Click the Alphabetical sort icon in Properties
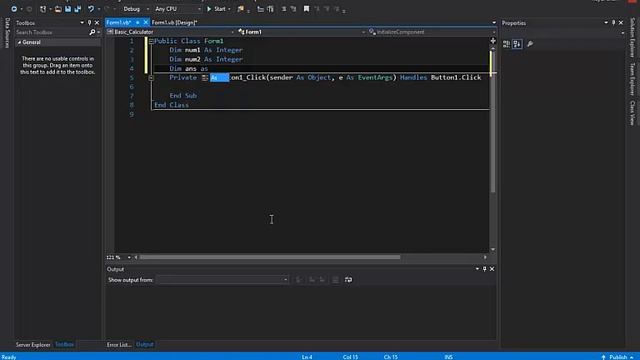The image size is (640, 360). (x=517, y=44)
